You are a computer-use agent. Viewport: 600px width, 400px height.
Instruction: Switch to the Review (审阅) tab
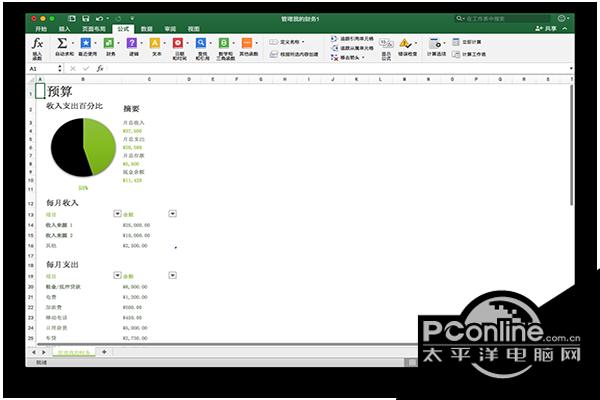click(170, 29)
